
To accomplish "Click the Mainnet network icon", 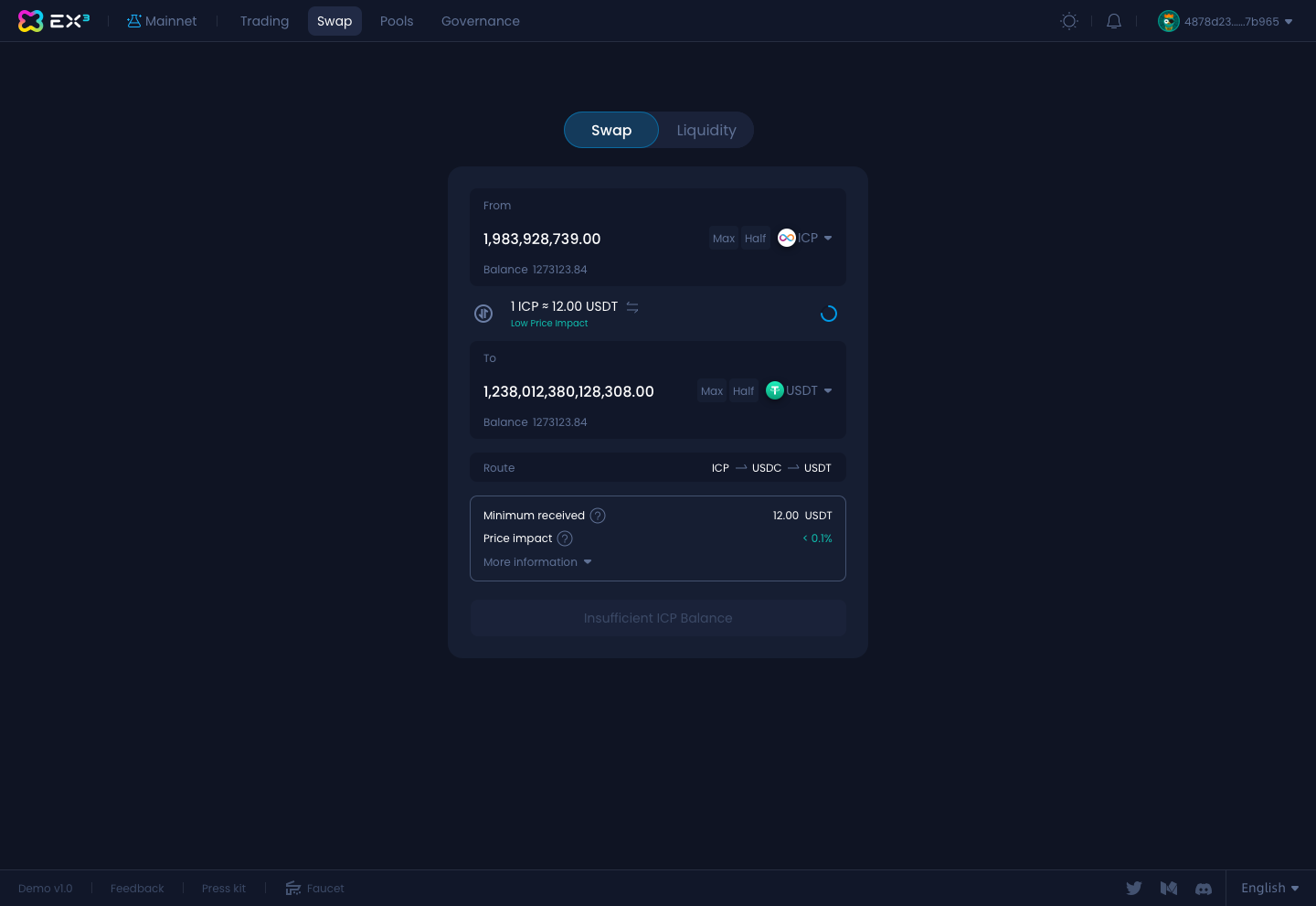I will click(134, 21).
